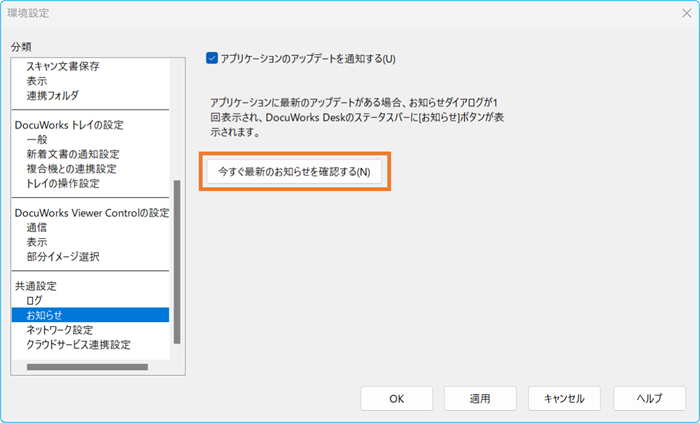This screenshot has width=700, height=423.
Task: Select 通信 under Viewer Control settings
Action: 37,227
